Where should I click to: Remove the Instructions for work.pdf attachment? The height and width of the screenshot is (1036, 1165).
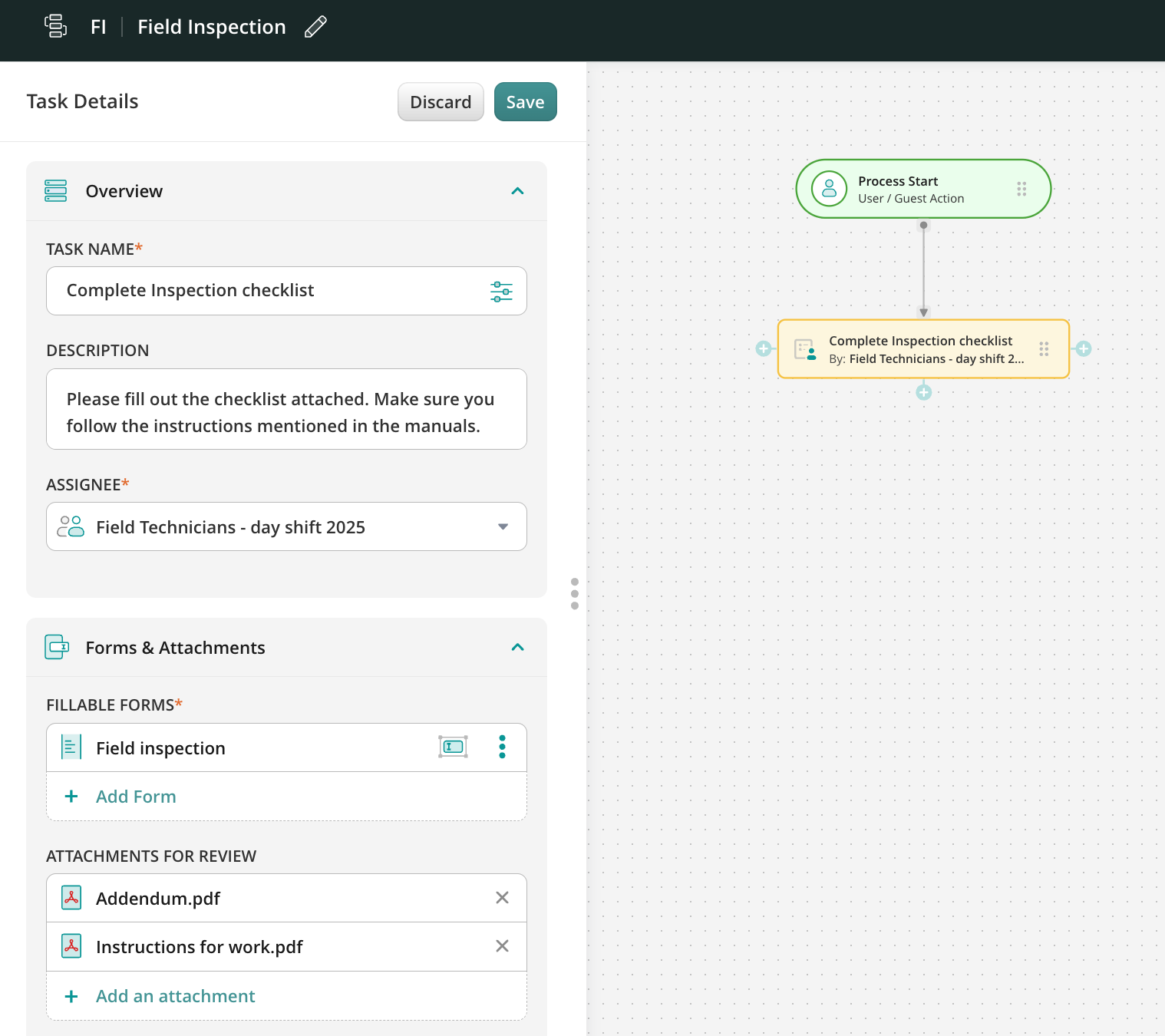point(502,946)
